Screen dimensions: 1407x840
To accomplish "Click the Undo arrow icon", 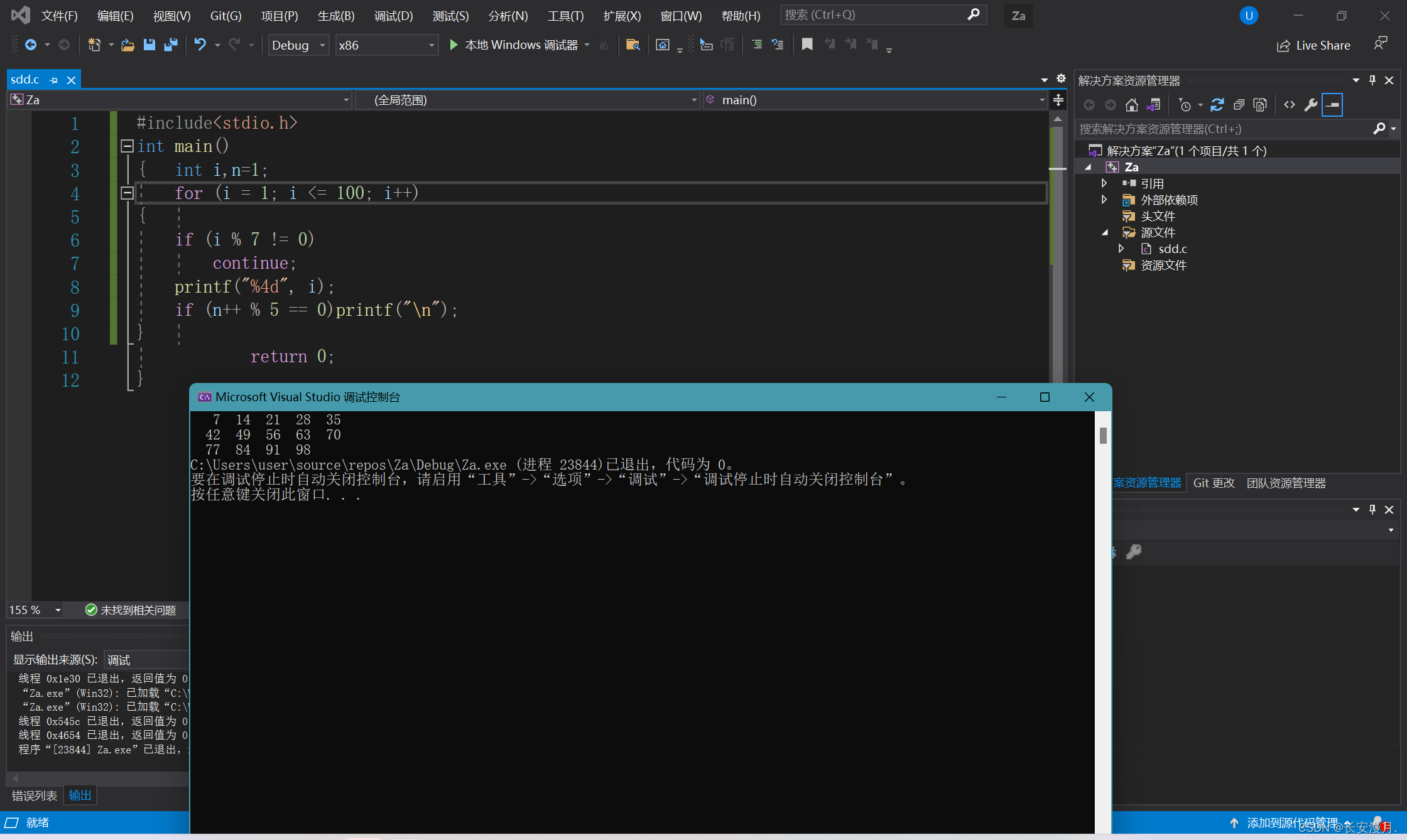I will click(x=200, y=45).
